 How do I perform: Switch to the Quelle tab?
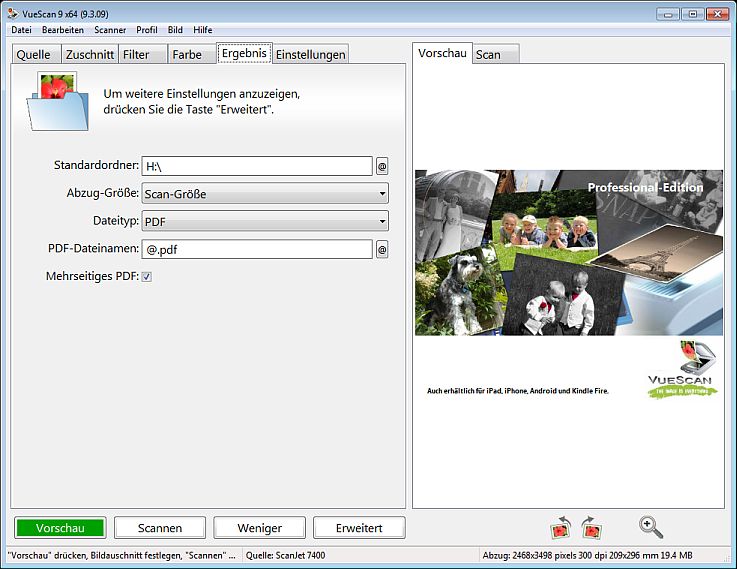(x=36, y=55)
